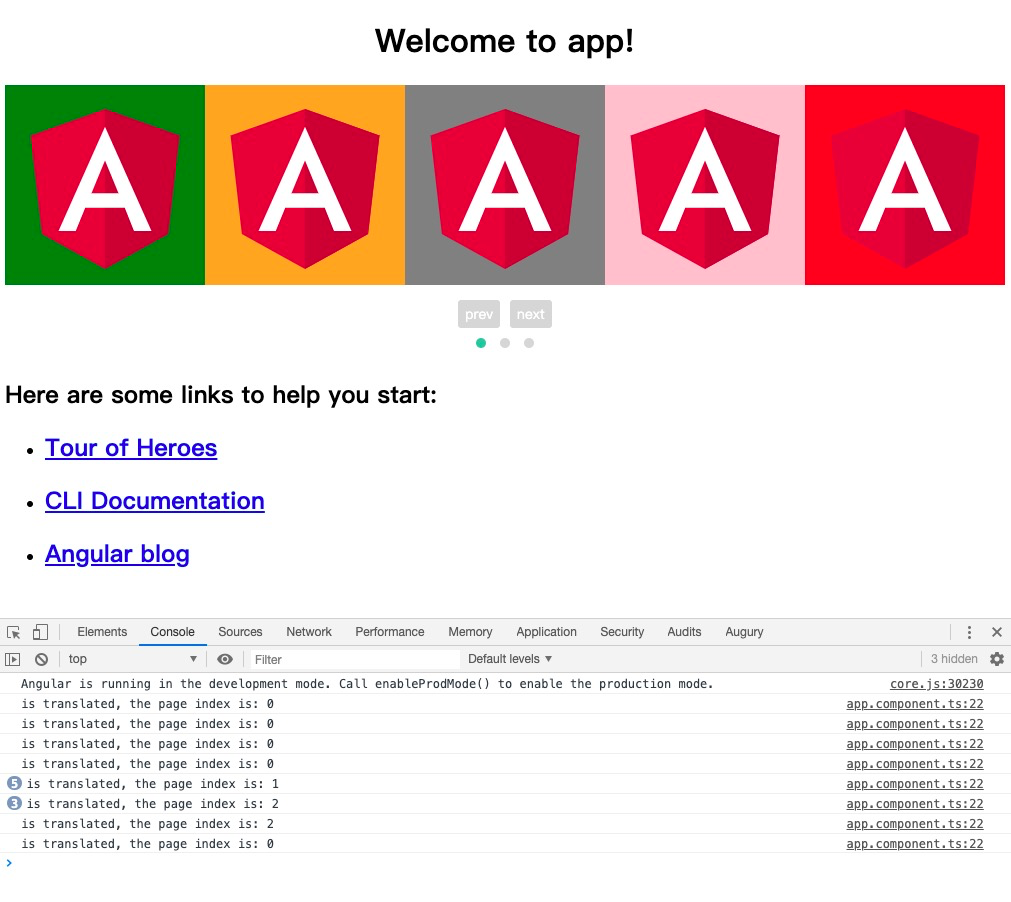
Task: Open the sidebar drawer icon next to console
Action: (x=14, y=658)
